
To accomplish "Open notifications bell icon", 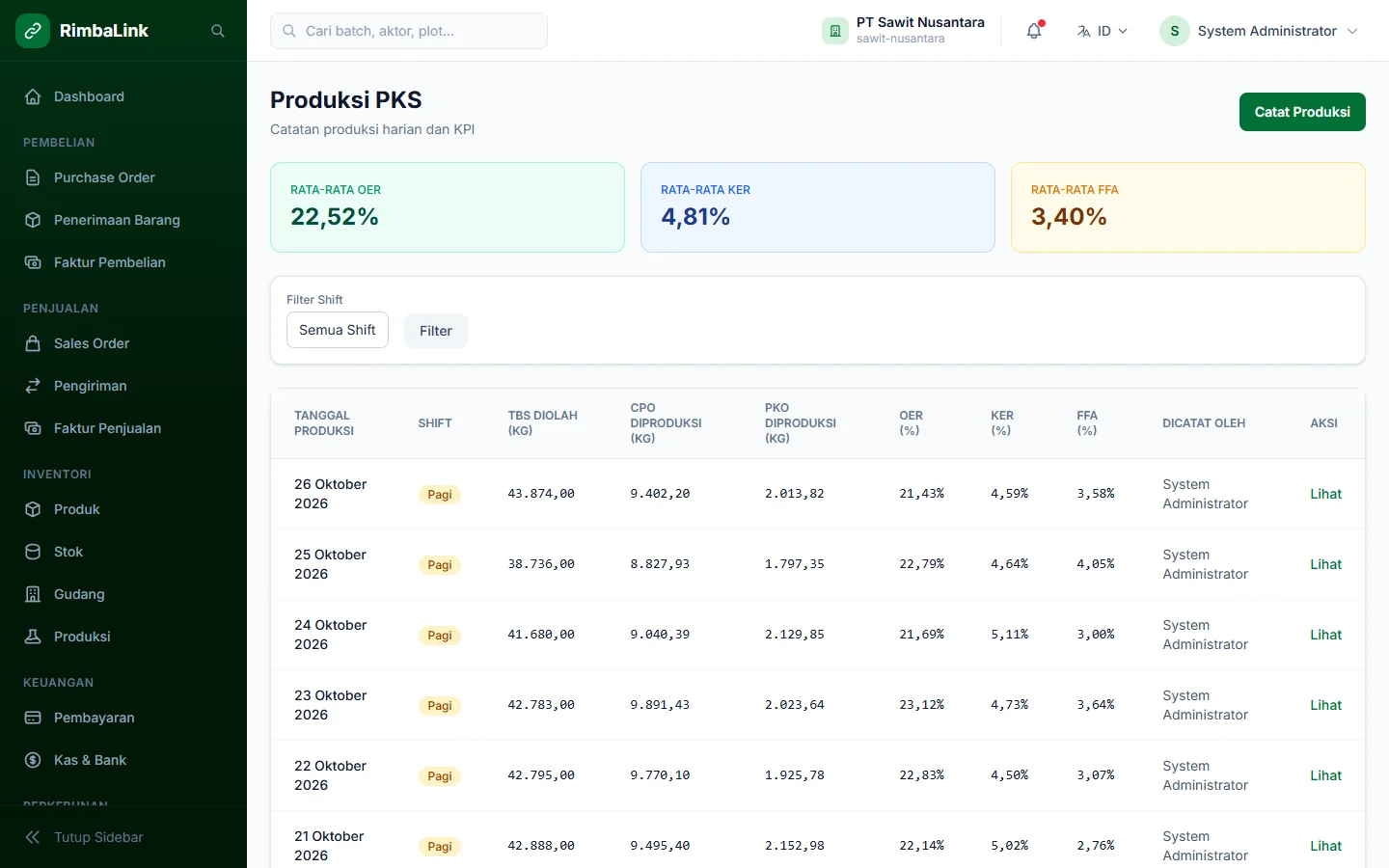I will tap(1034, 31).
